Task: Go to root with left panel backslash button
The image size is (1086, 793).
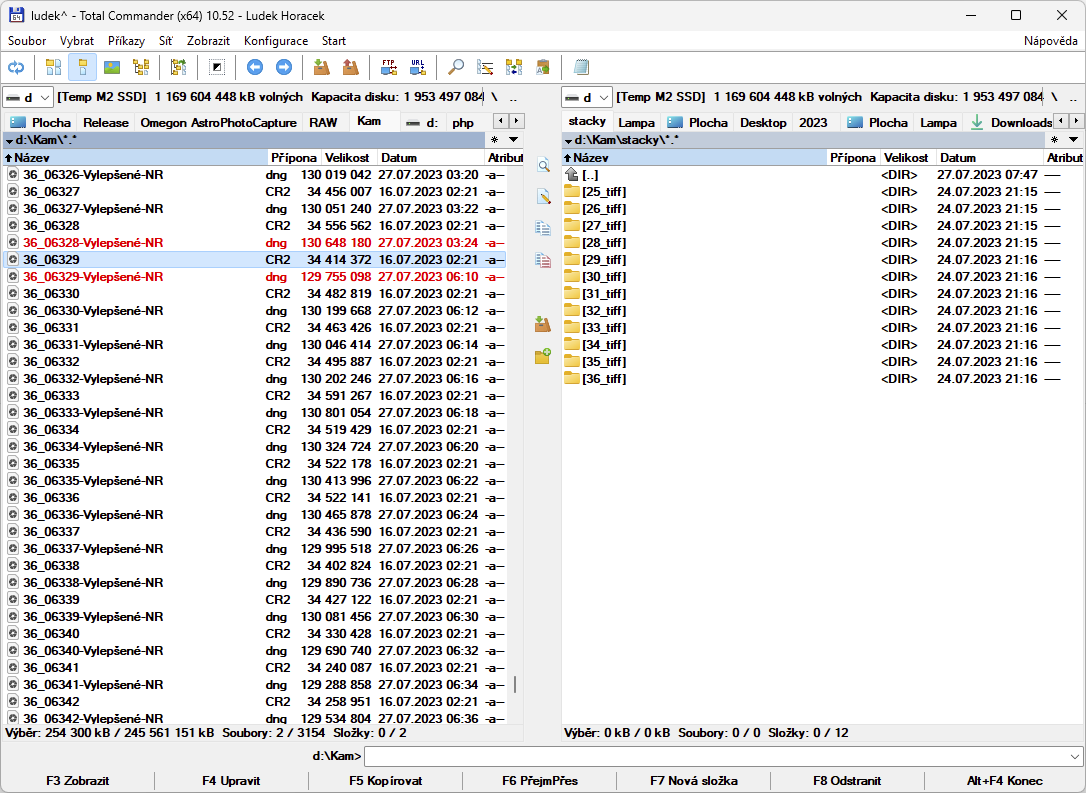Action: pyautogui.click(x=495, y=98)
